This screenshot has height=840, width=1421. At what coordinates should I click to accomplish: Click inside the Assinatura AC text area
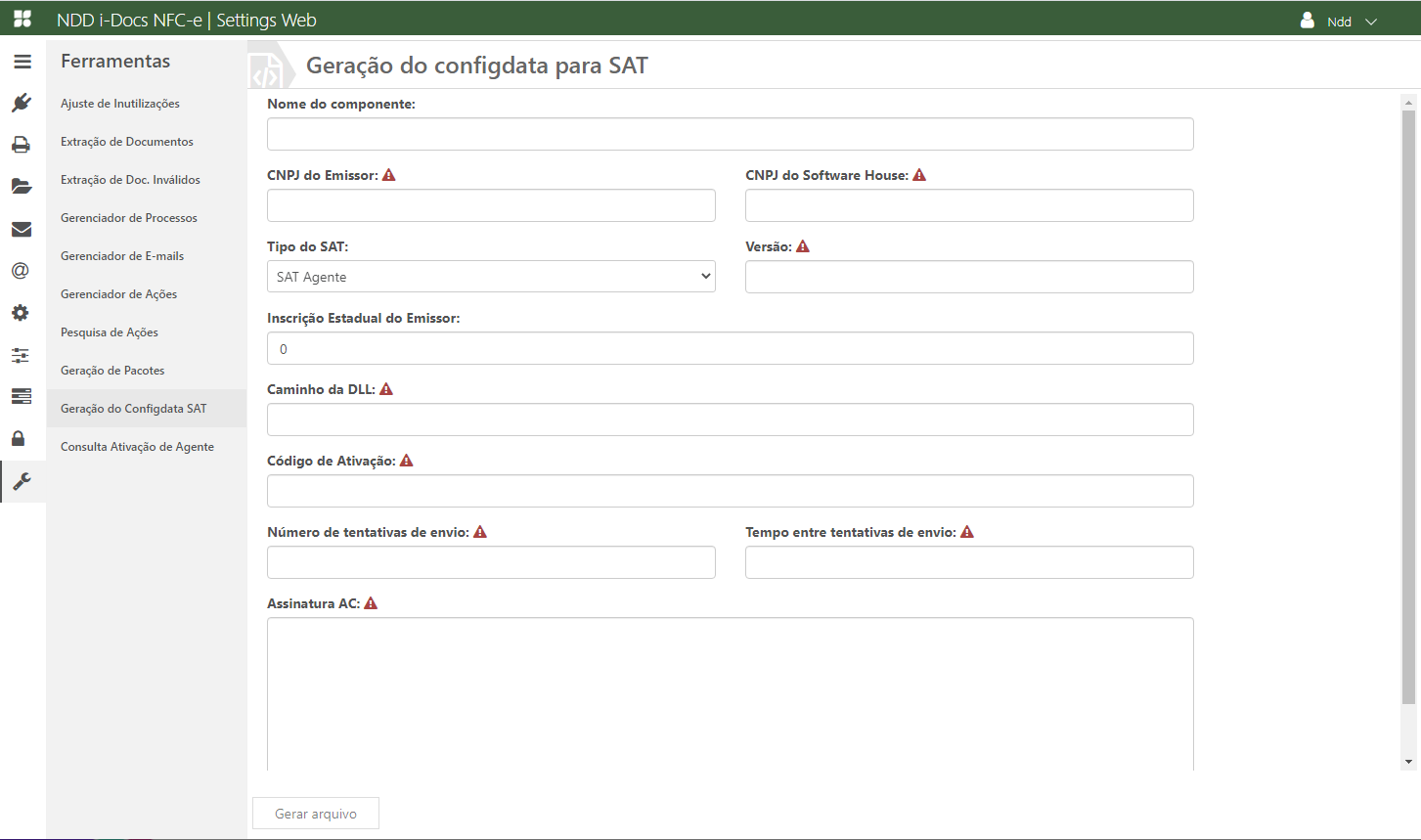[730, 692]
